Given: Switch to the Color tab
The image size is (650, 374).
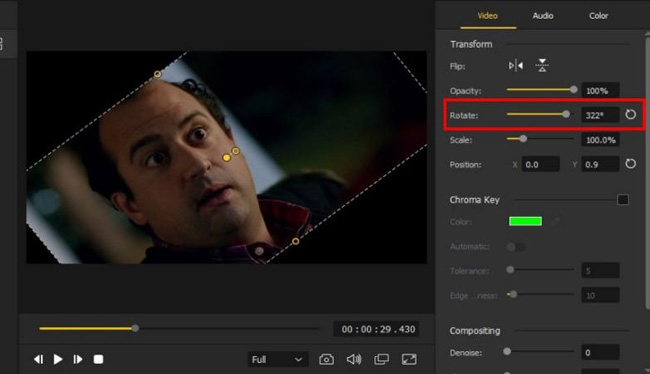Looking at the screenshot, I should [x=598, y=16].
